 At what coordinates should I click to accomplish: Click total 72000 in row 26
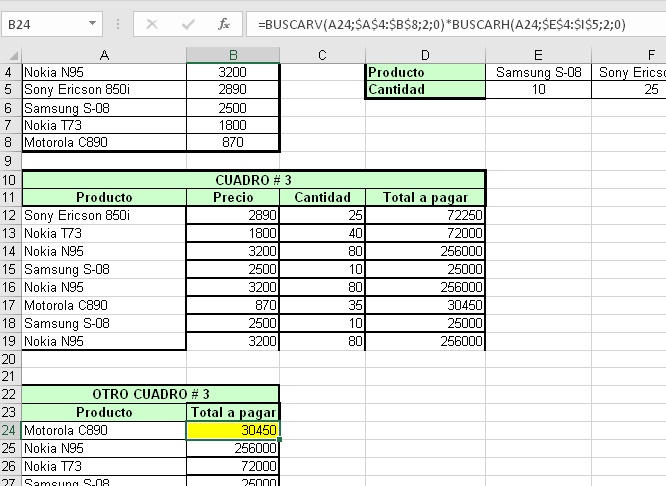(x=233, y=466)
